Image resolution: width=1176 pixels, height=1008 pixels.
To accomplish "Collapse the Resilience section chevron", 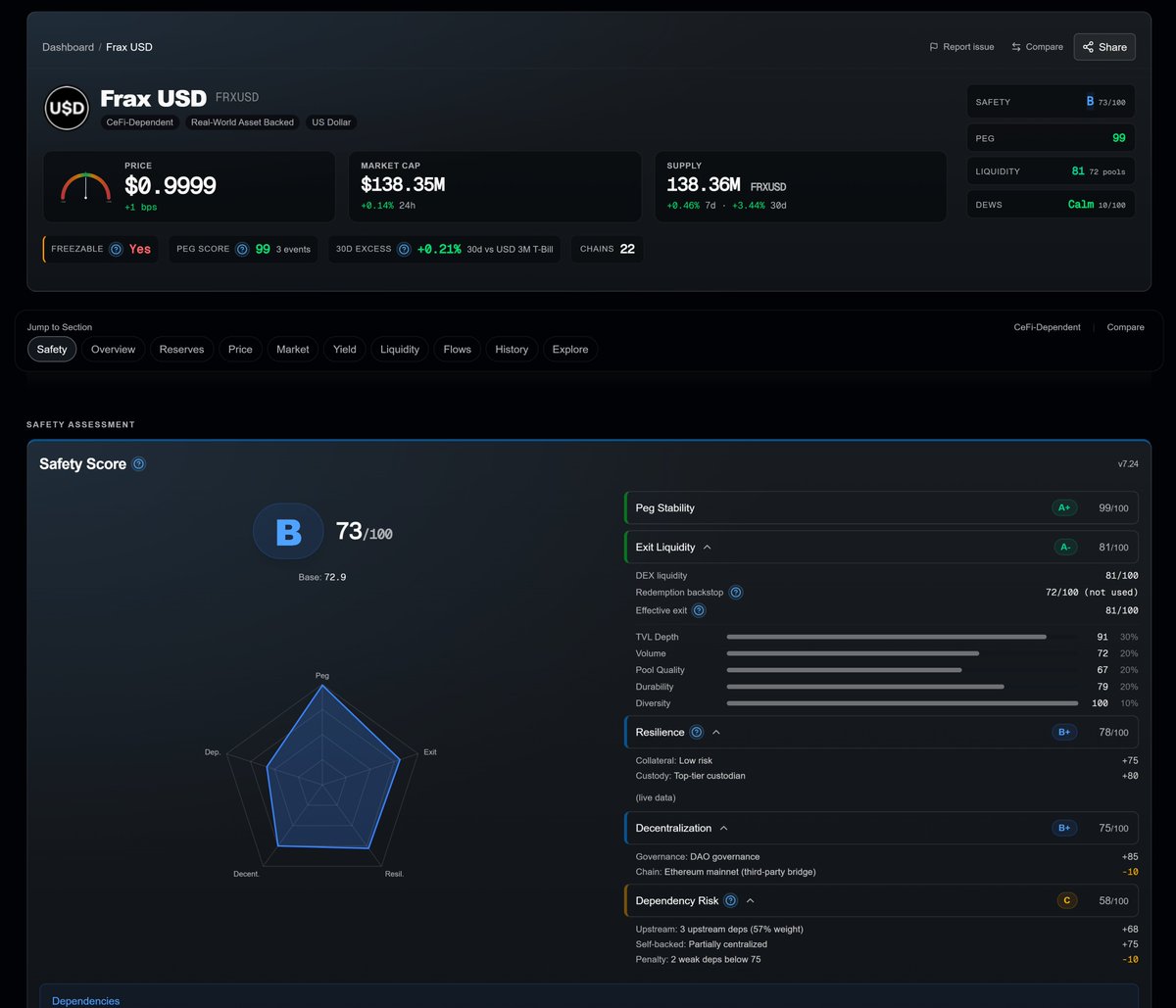I will pos(716,732).
